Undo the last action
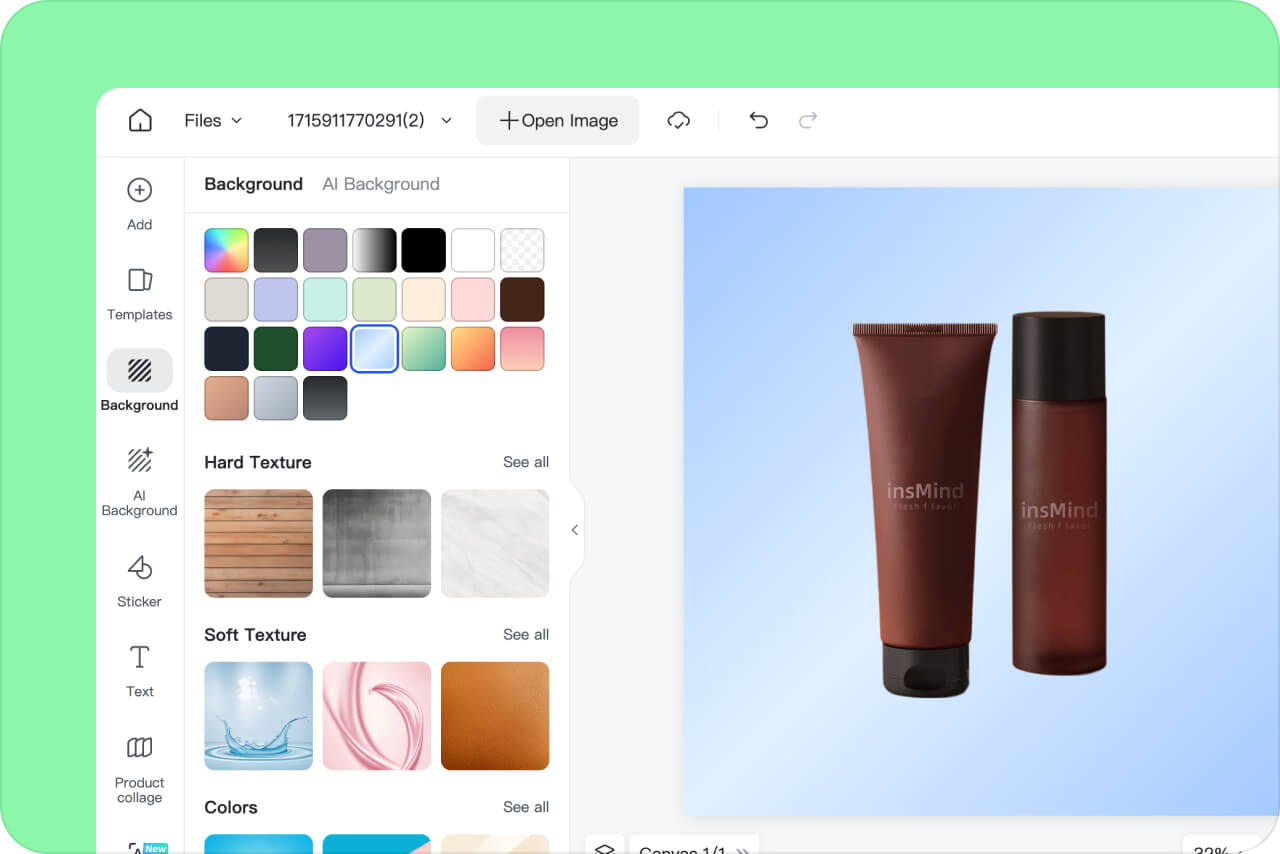Screen dimensions: 1280x854 click(x=759, y=120)
